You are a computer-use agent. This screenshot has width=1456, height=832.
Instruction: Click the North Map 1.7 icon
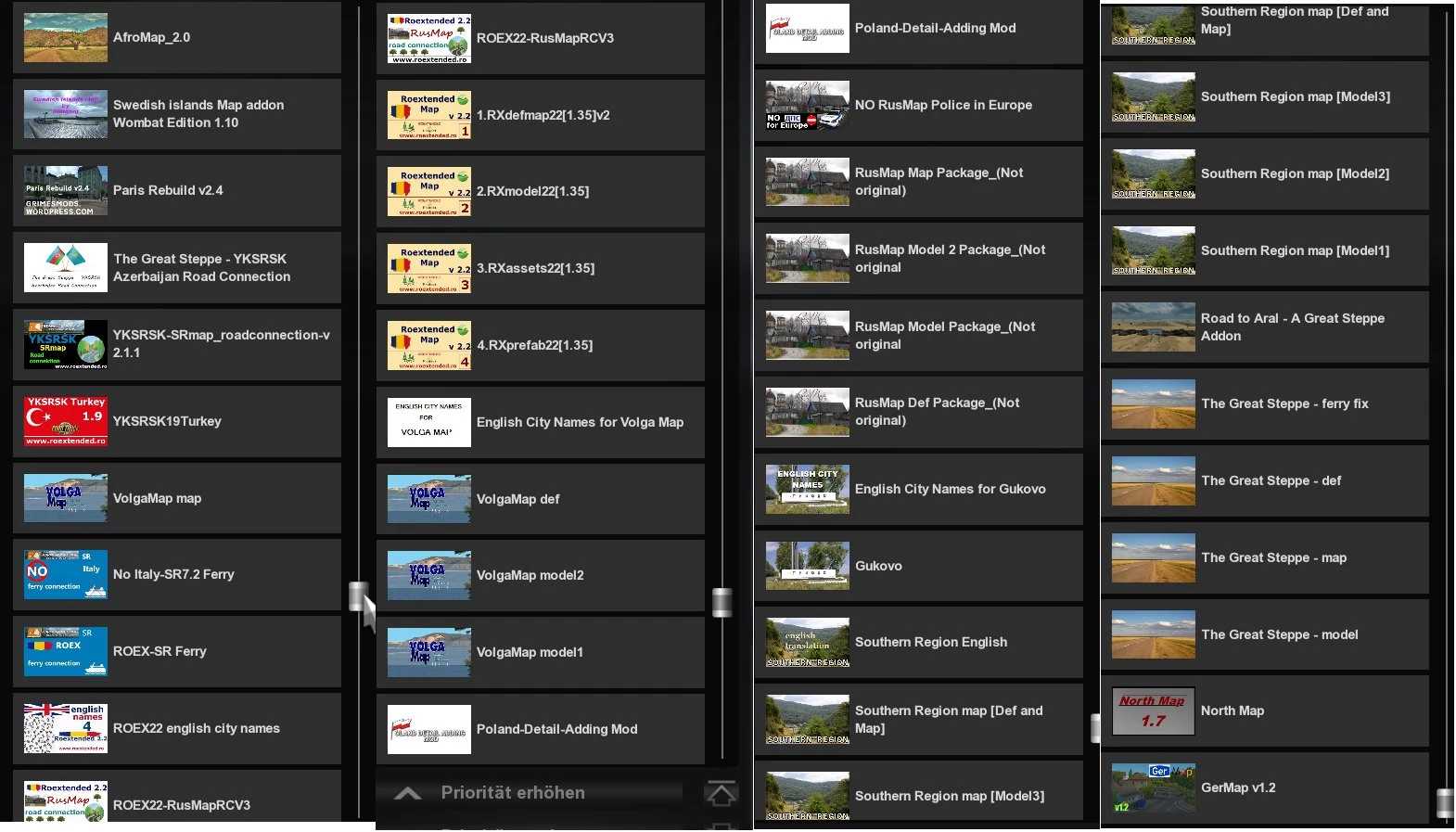[x=1153, y=711]
